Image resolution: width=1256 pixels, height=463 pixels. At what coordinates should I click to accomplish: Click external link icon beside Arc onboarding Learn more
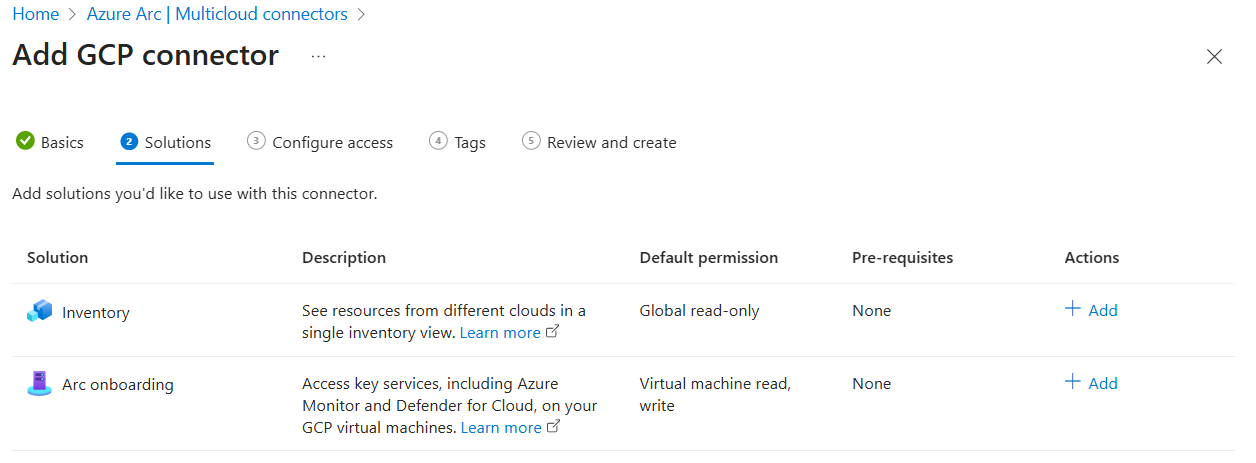pyautogui.click(x=554, y=427)
